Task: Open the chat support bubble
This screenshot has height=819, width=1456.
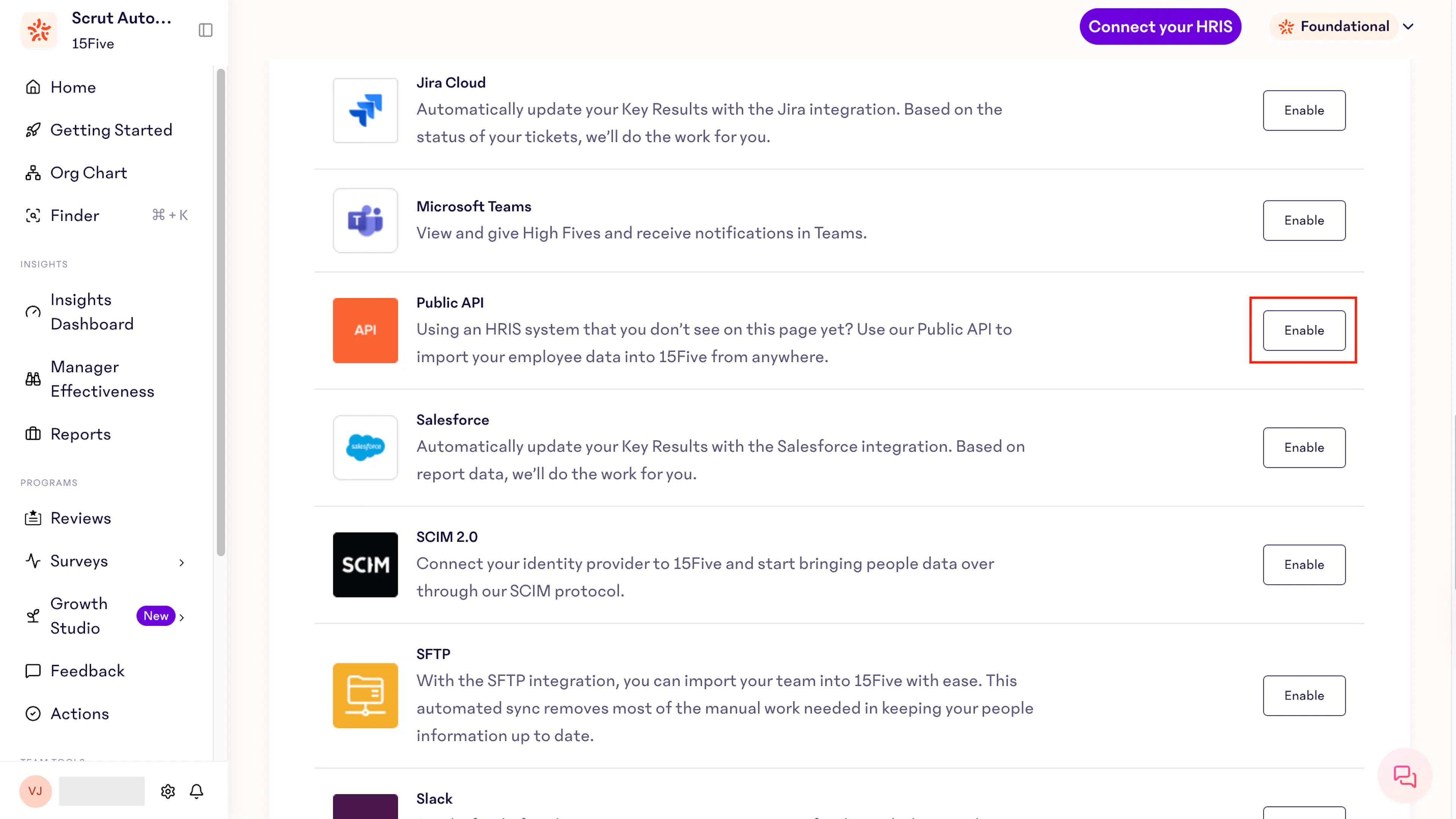Action: (1404, 775)
